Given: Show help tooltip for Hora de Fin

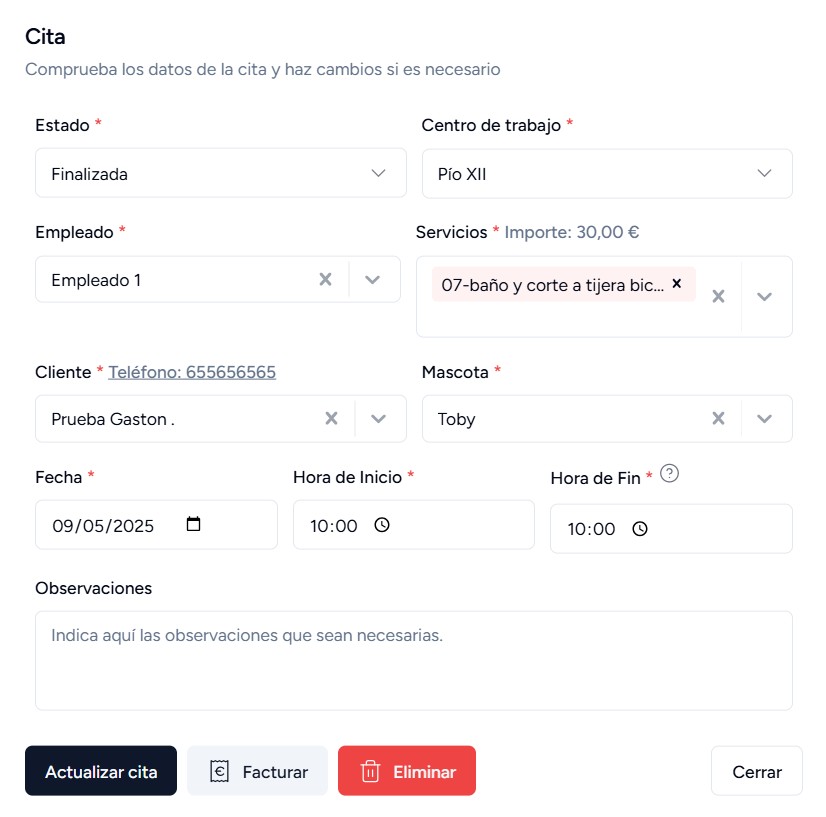Looking at the screenshot, I should [670, 475].
